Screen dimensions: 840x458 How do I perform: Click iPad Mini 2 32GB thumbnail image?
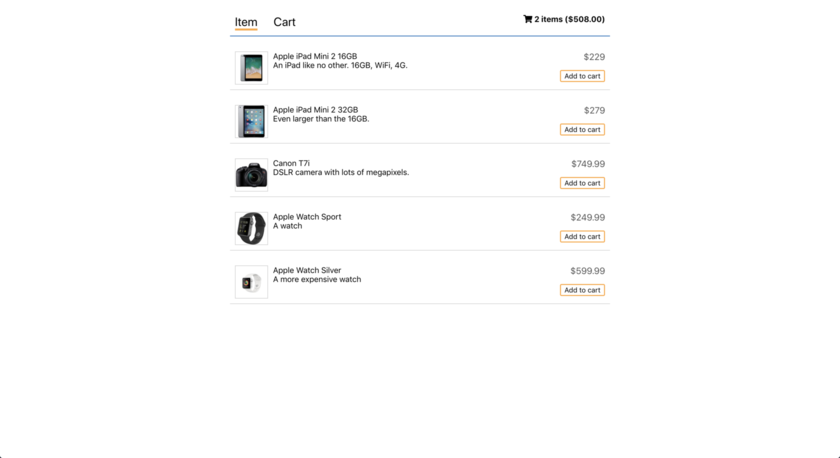[251, 121]
